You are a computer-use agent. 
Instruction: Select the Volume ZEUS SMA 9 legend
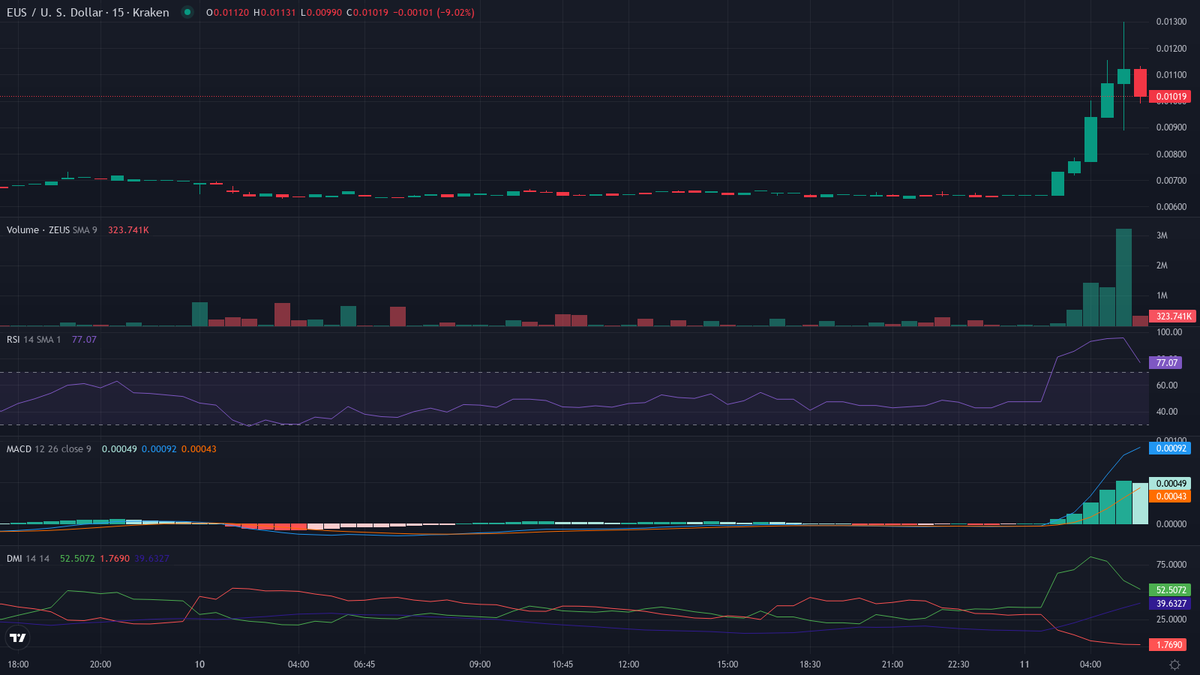coord(52,230)
